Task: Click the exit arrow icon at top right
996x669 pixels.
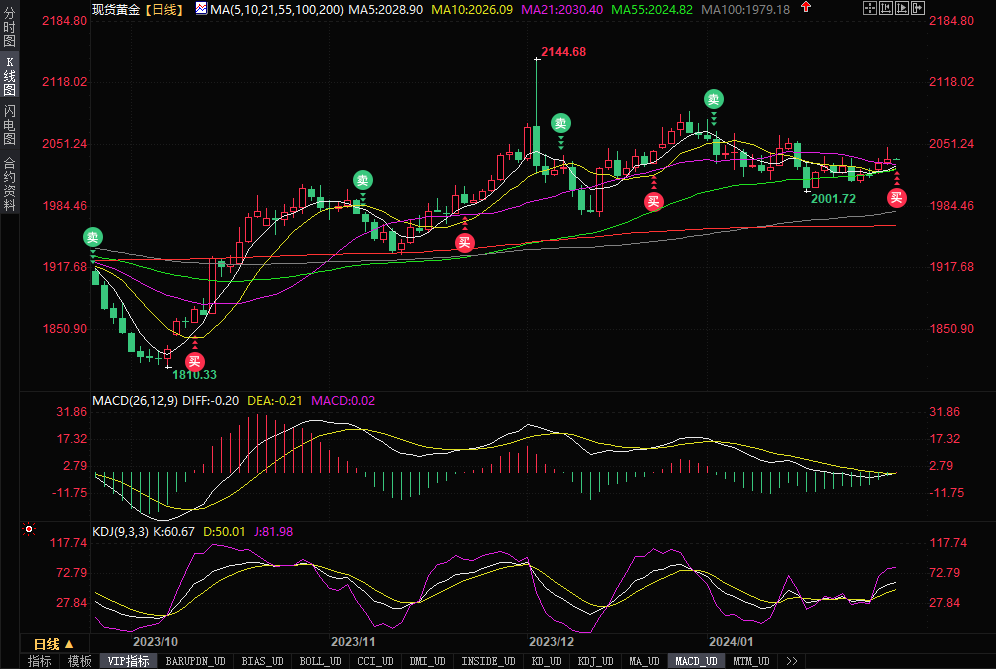Action: click(918, 8)
